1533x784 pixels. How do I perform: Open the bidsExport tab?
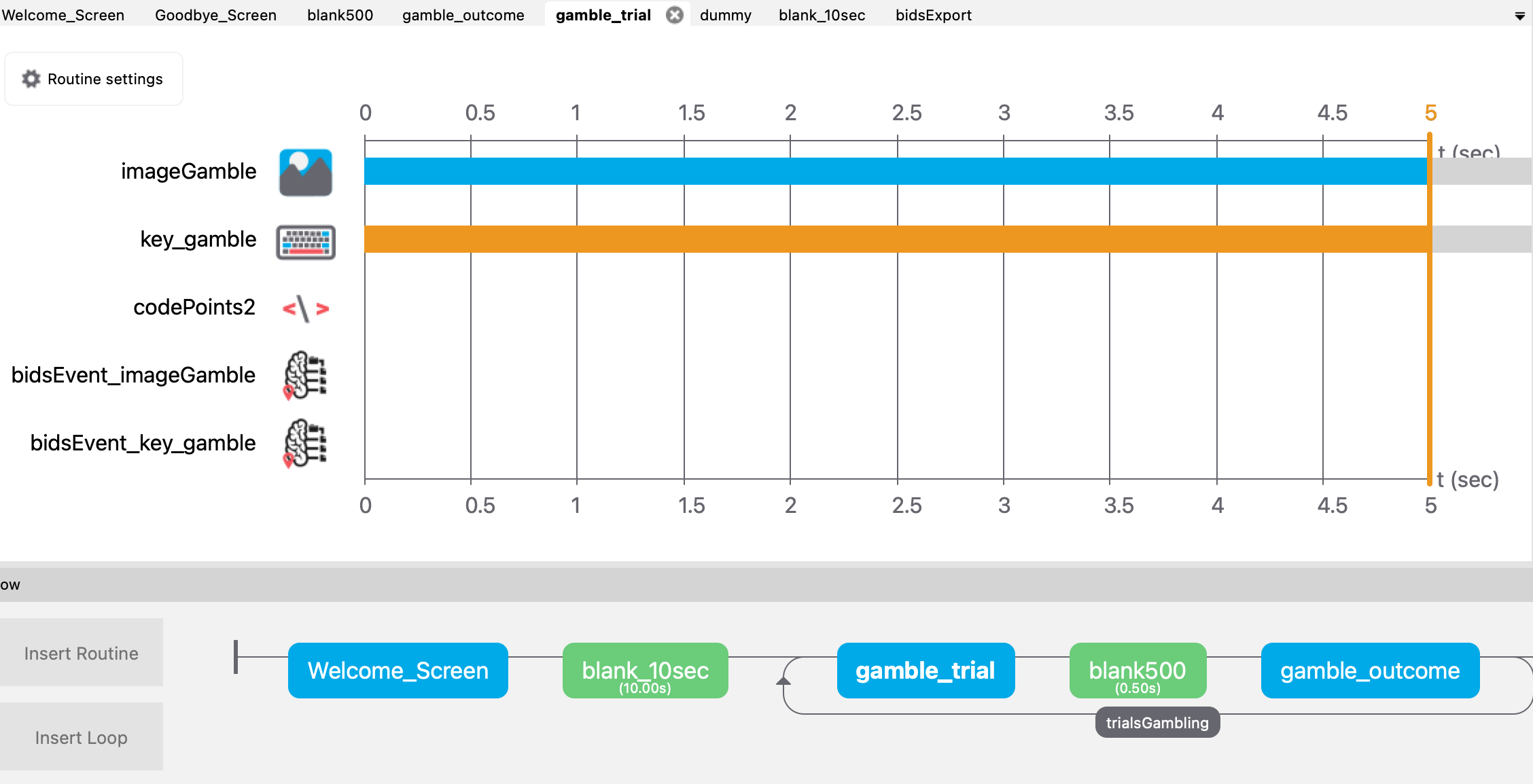point(934,15)
